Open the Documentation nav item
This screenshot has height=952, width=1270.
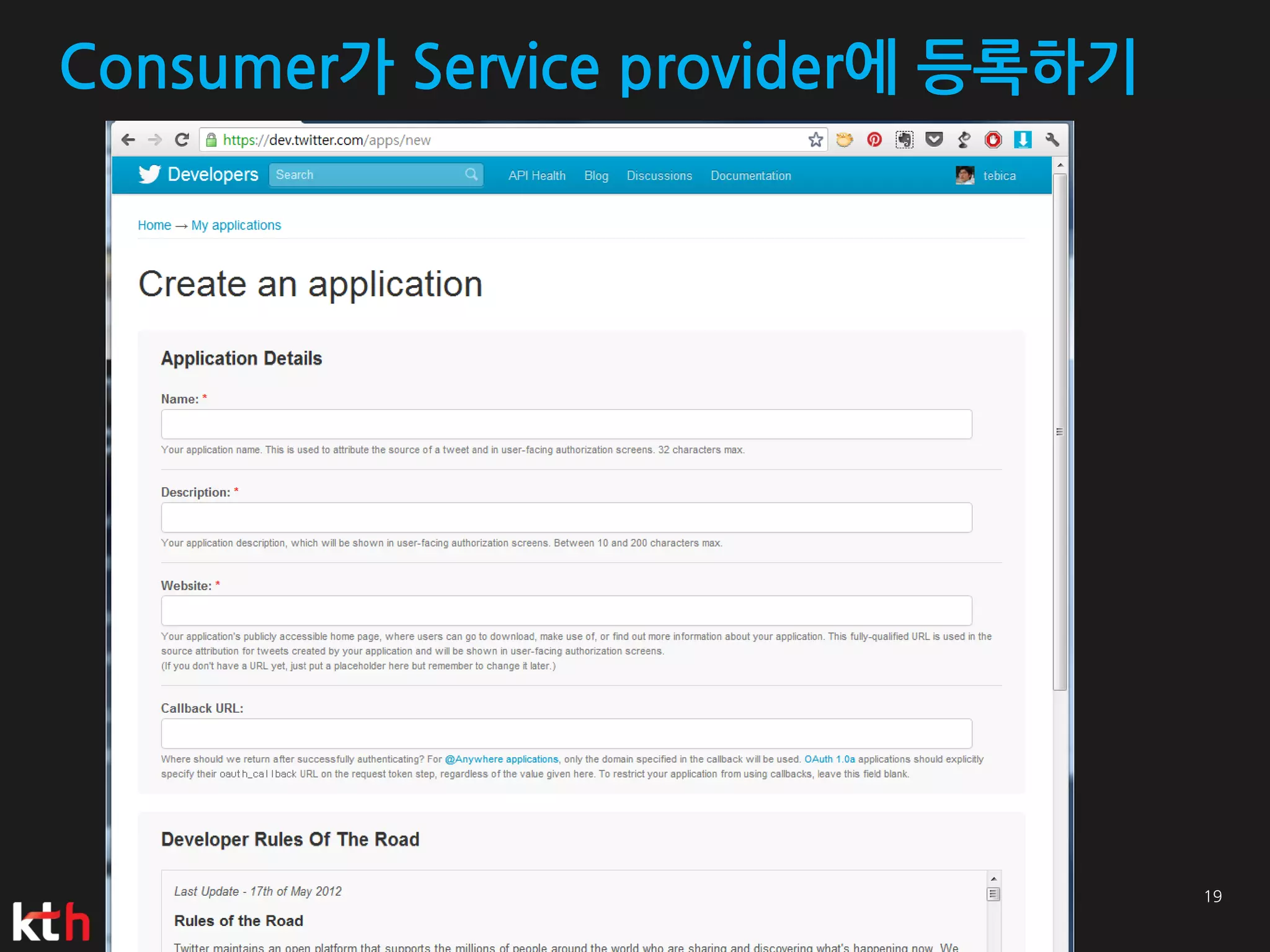(x=751, y=176)
